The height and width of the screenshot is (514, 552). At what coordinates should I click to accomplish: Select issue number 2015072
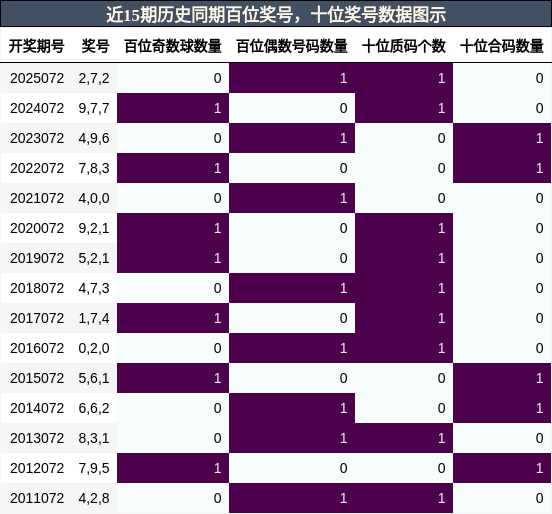coord(37,378)
